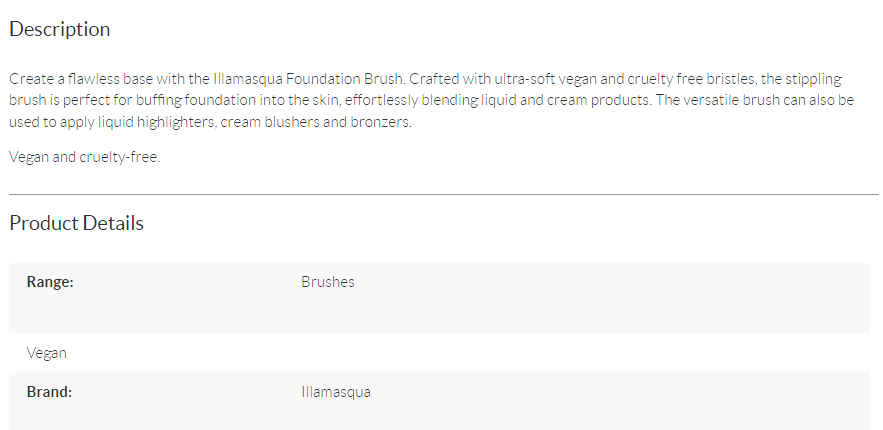Click the 'Brushes' range value

328,282
